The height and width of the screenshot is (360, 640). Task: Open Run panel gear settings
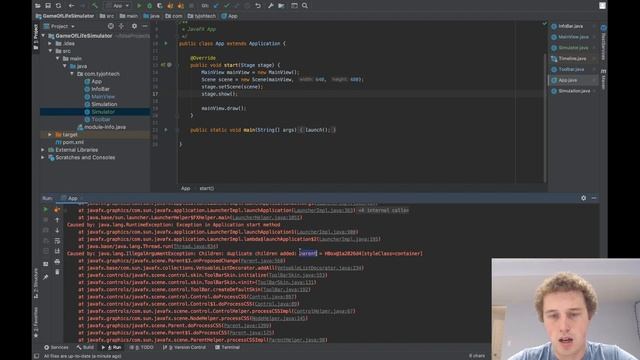click(583, 198)
